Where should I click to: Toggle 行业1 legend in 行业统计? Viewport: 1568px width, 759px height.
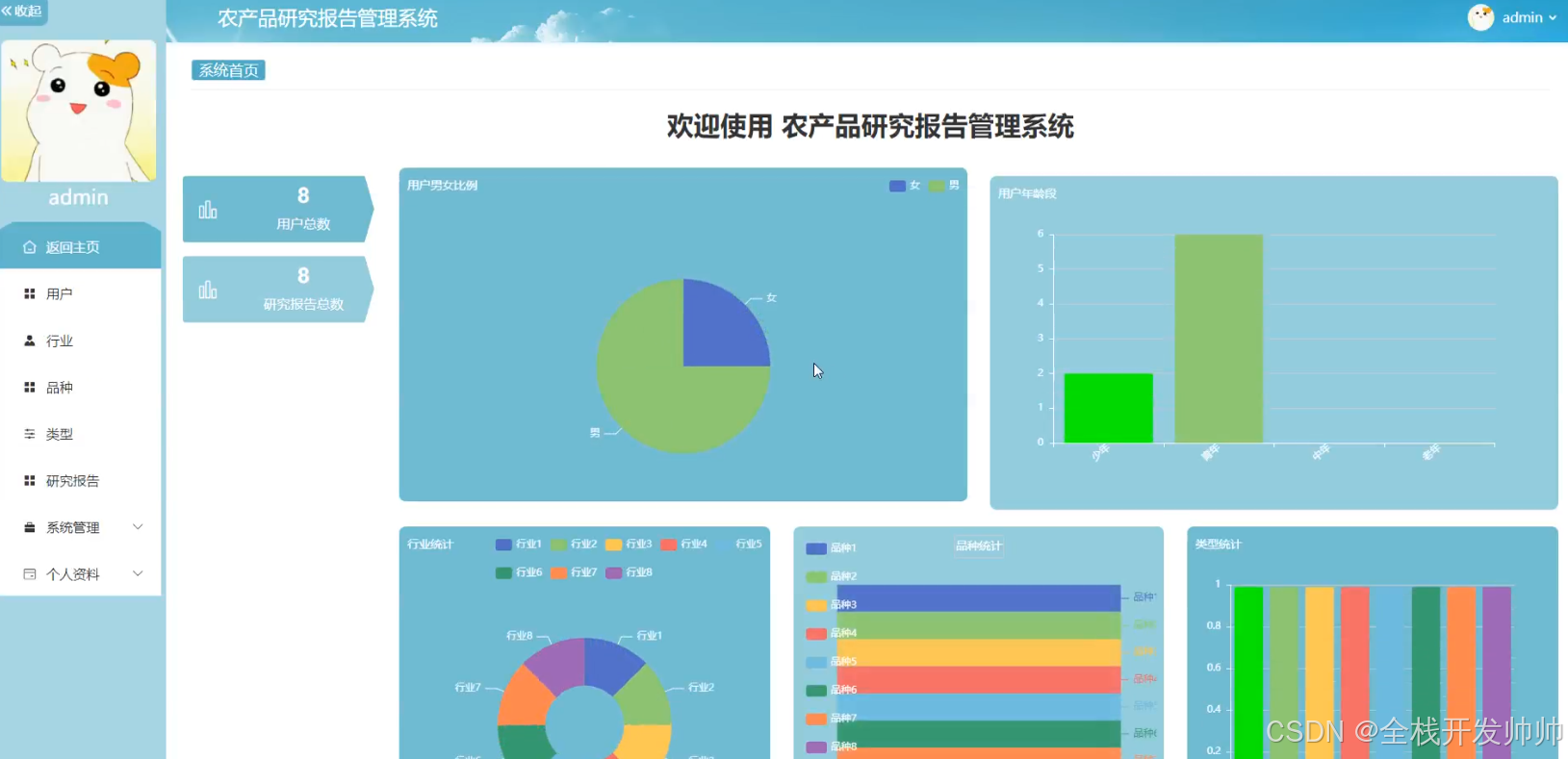point(519,544)
